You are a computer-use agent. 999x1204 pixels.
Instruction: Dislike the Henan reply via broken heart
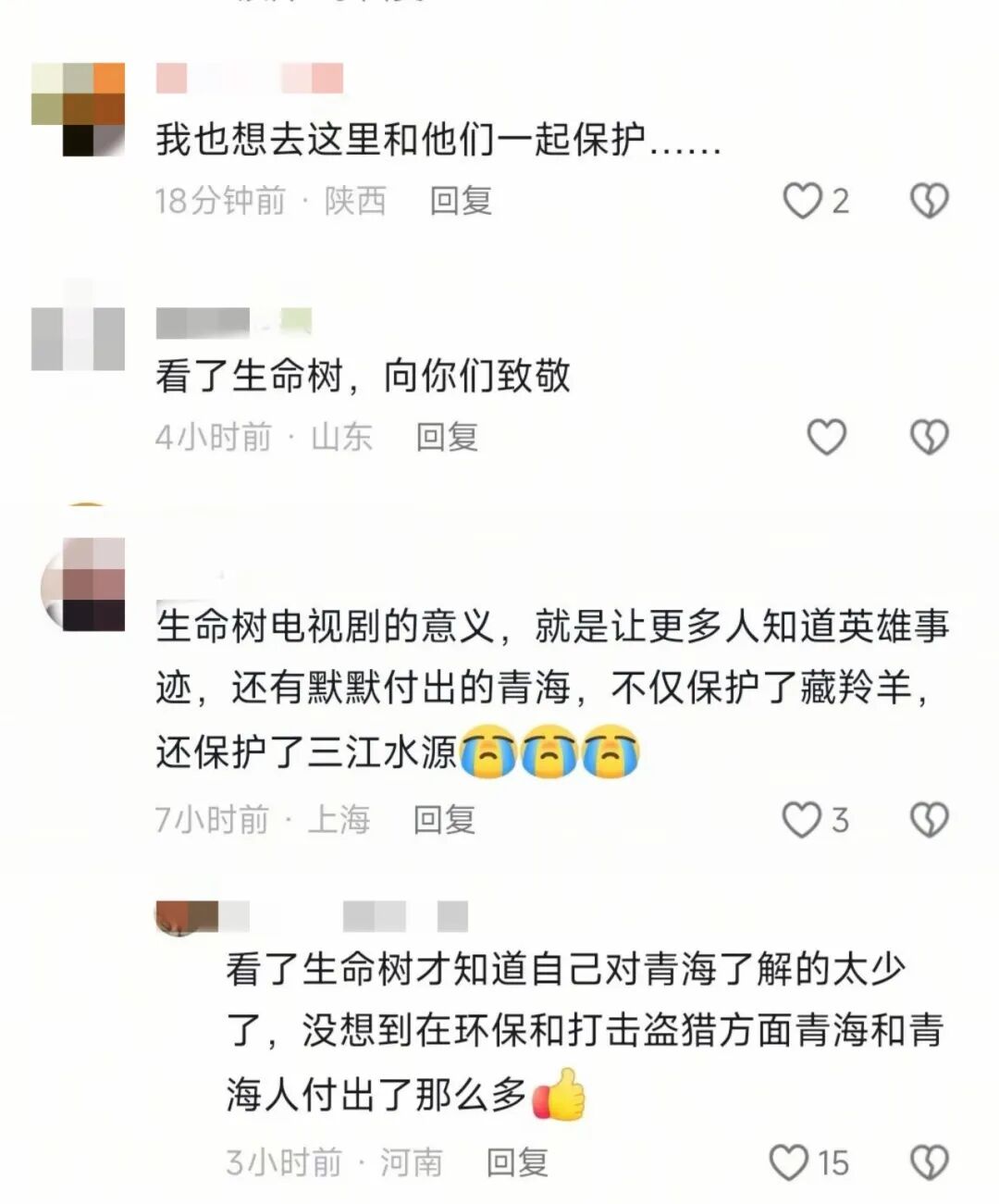930,1162
